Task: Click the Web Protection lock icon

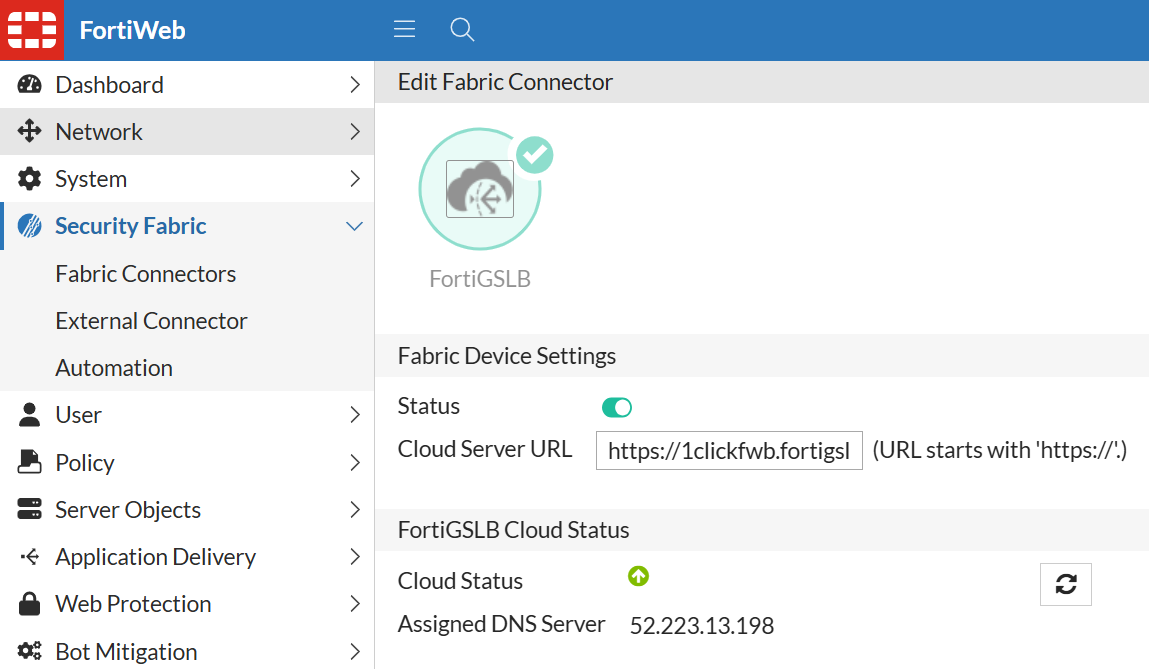Action: (x=29, y=604)
